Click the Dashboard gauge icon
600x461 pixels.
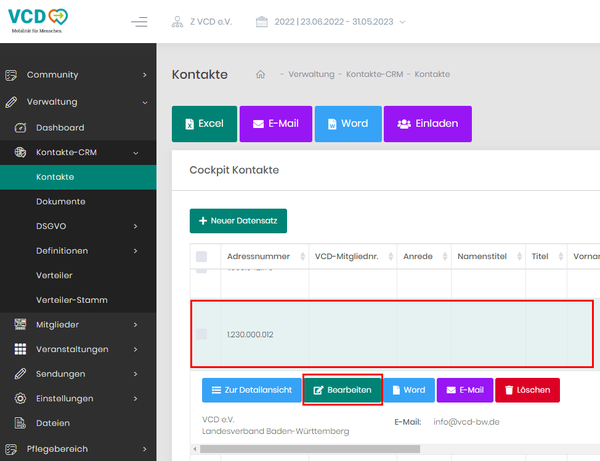coord(20,128)
